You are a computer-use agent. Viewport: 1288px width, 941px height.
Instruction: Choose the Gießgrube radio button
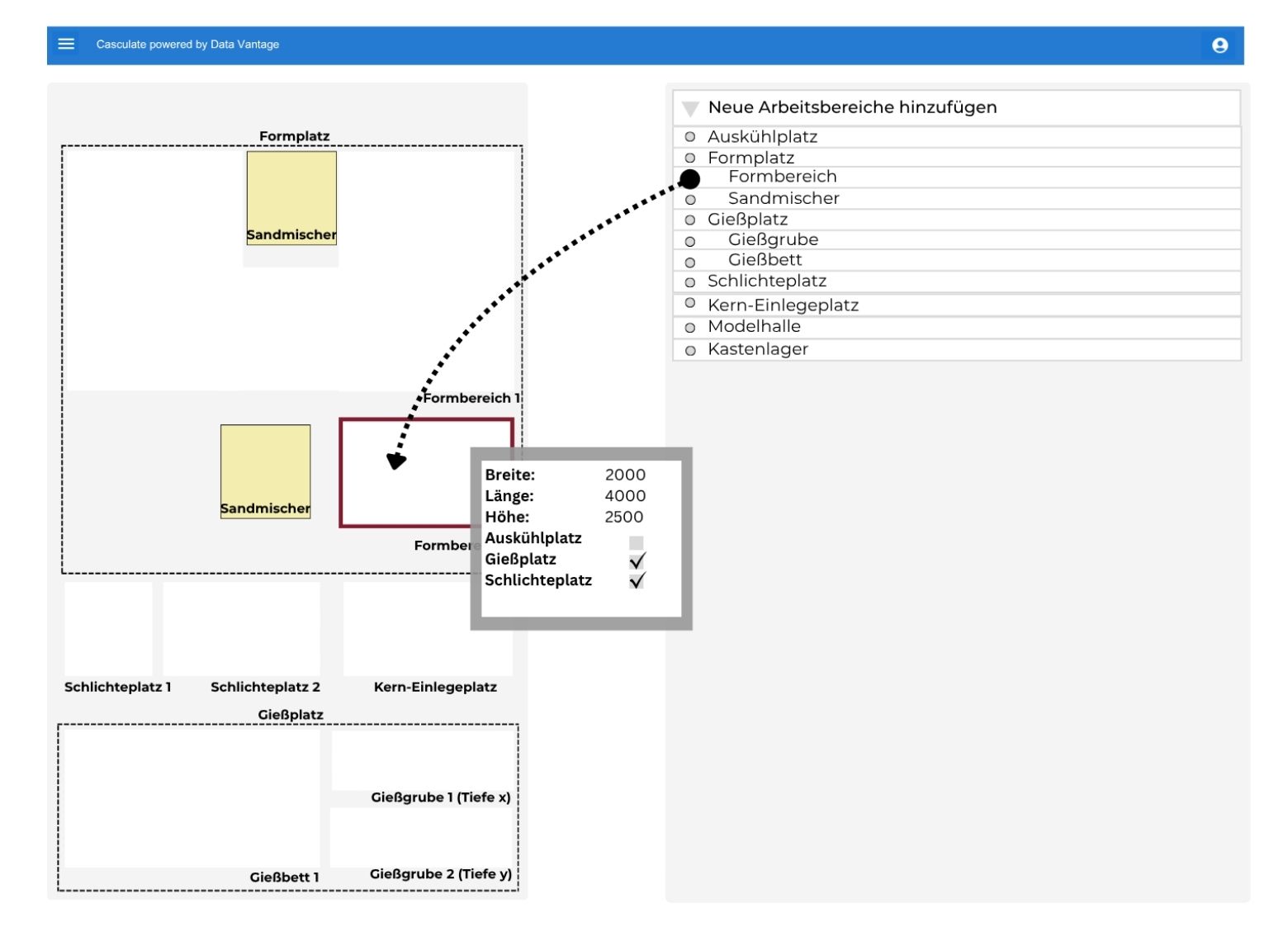click(x=690, y=242)
